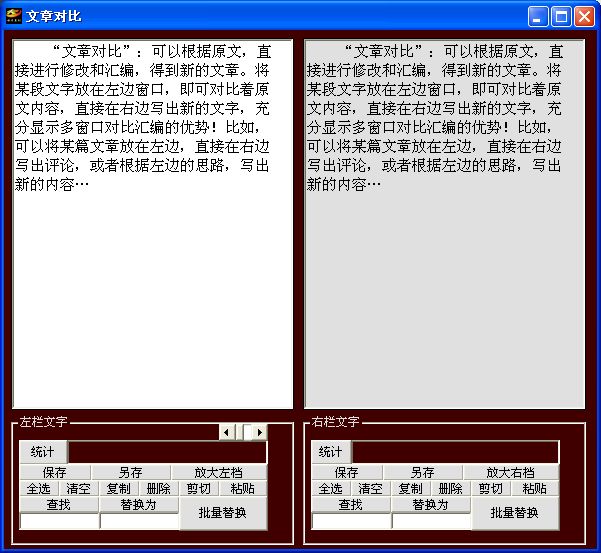Click 粘贴 in the 右栏文字 panel
601x553 pixels.
pos(535,488)
